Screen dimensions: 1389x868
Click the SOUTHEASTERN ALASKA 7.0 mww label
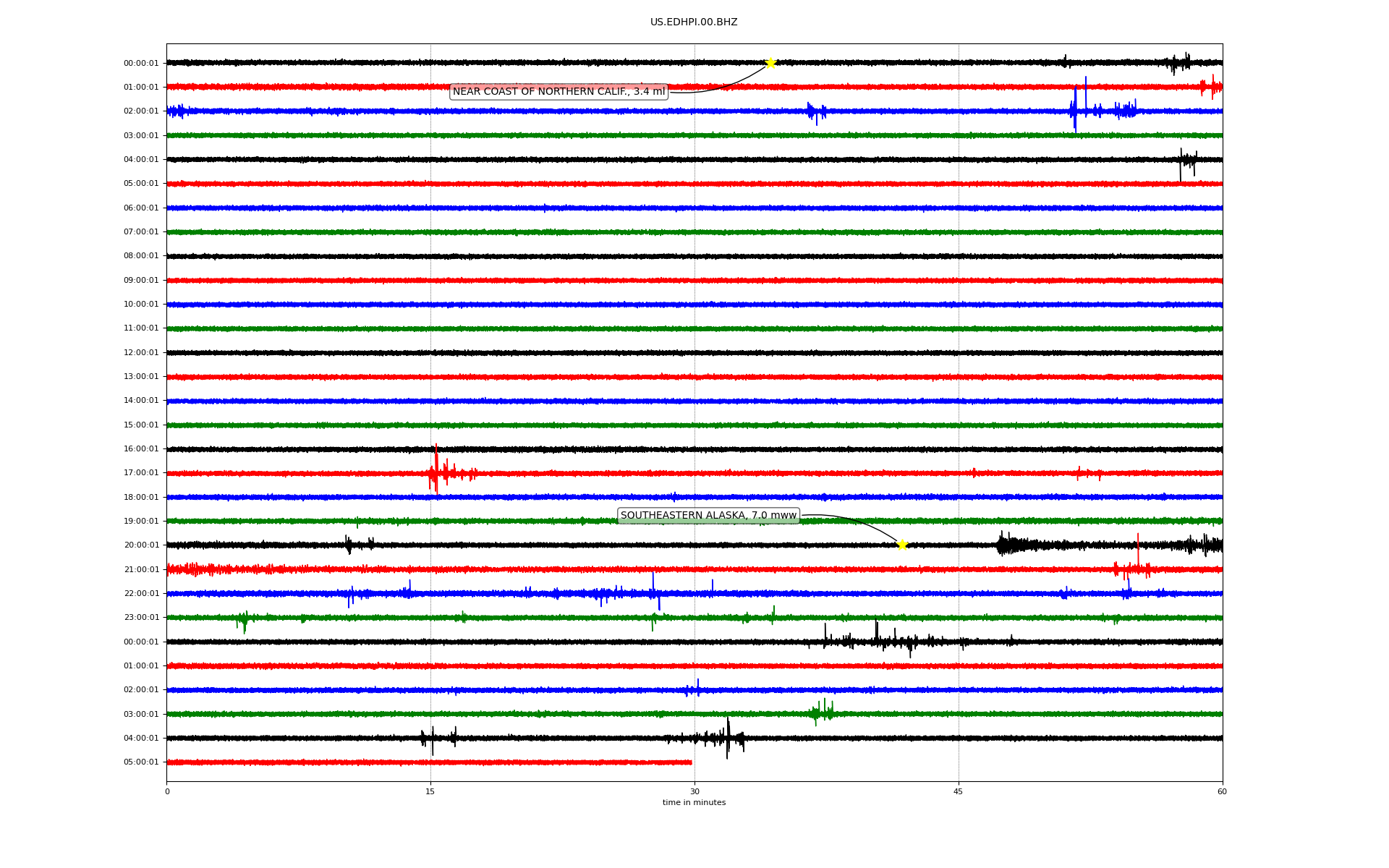click(x=708, y=516)
